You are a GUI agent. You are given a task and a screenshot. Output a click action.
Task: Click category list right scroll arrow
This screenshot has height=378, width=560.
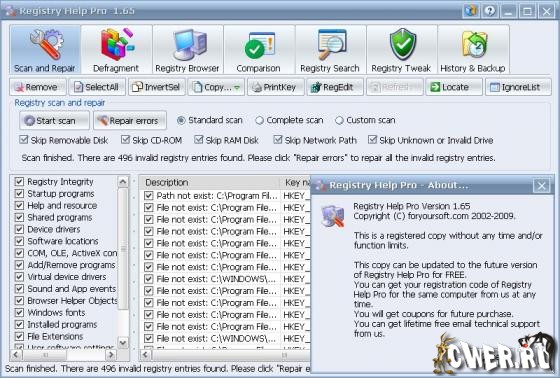[111, 355]
